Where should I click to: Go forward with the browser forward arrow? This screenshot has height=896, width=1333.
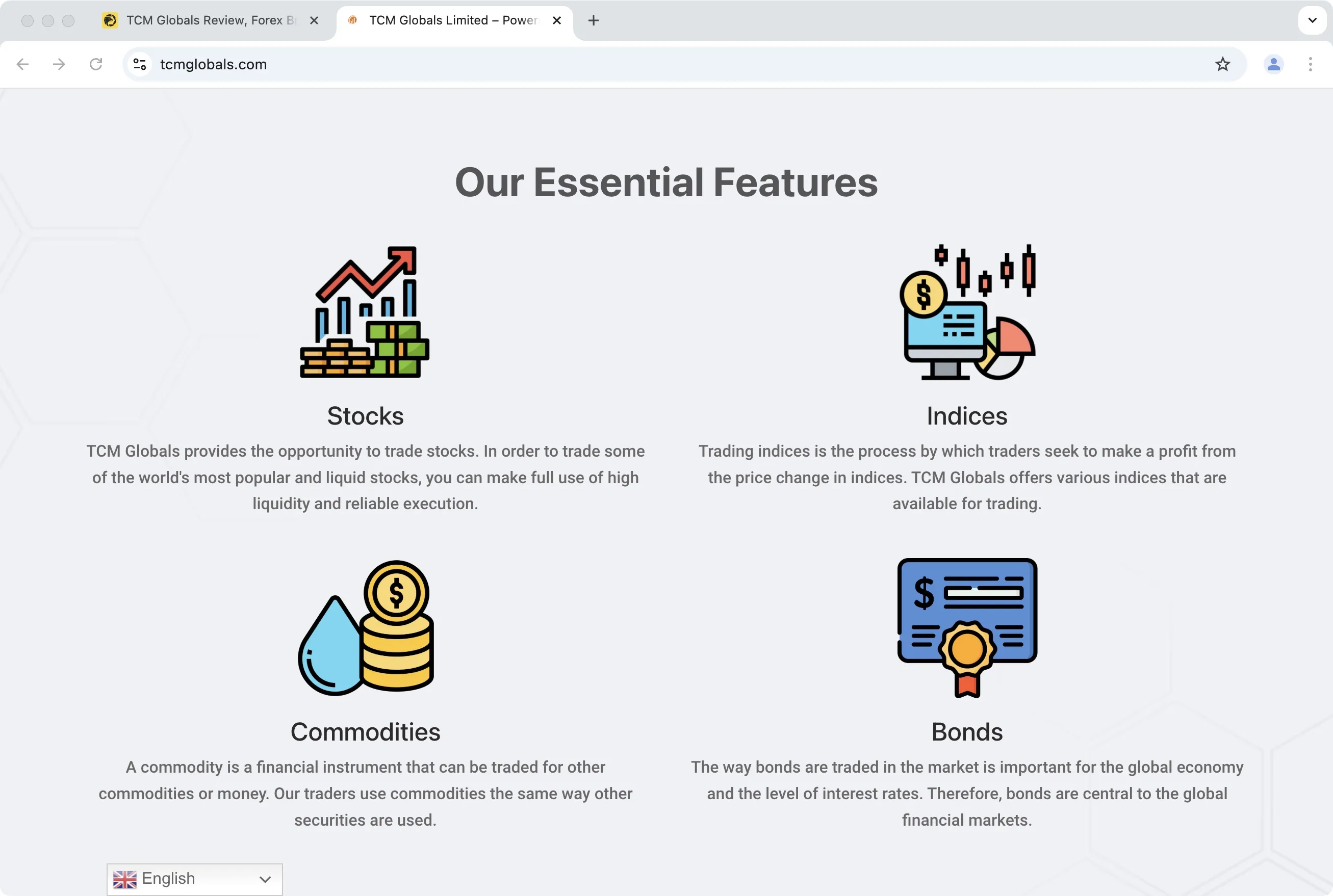59,64
